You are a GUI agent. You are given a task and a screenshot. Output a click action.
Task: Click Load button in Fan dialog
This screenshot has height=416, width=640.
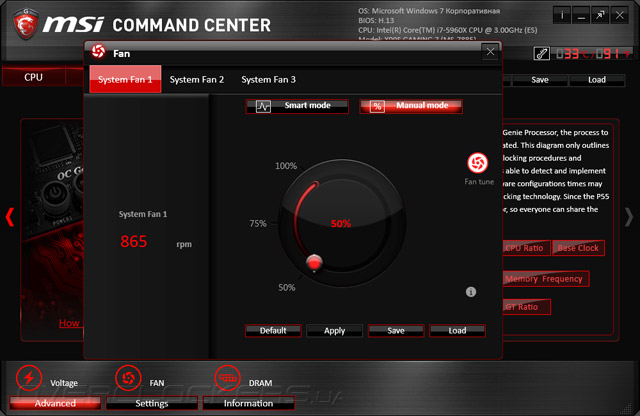click(457, 331)
